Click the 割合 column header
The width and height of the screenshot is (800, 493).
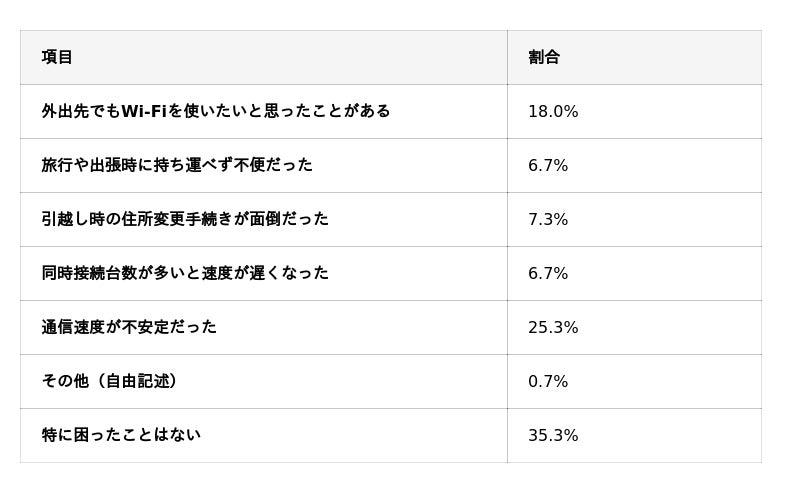click(x=543, y=57)
